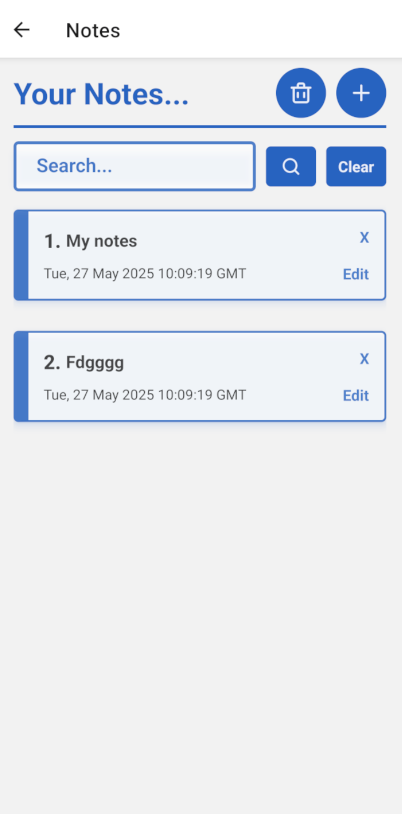This screenshot has width=402, height=814.
Task: Open the My notes title
Action: (102, 241)
